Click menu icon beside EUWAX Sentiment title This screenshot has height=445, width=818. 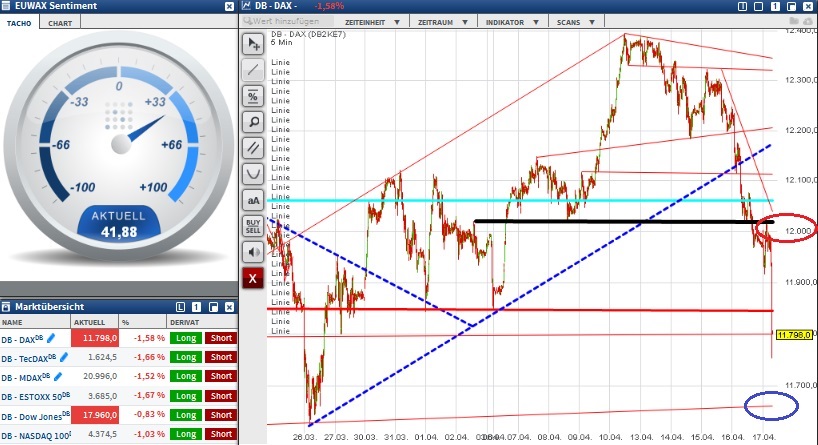[x=6, y=6]
